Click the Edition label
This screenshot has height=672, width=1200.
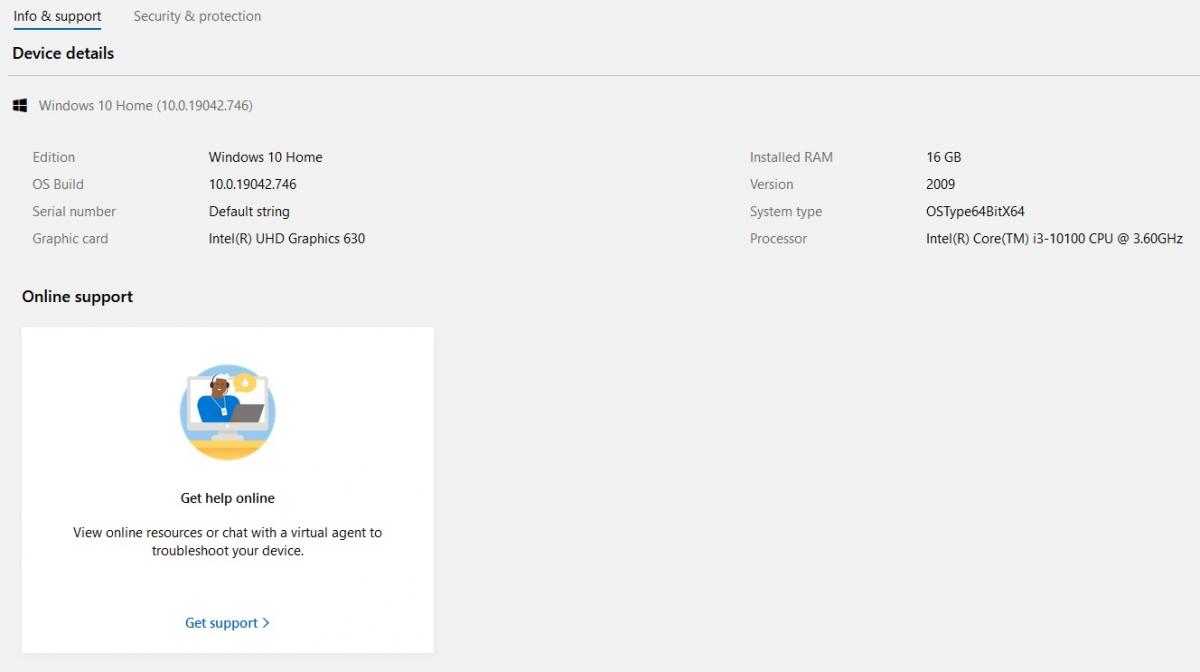click(x=53, y=157)
